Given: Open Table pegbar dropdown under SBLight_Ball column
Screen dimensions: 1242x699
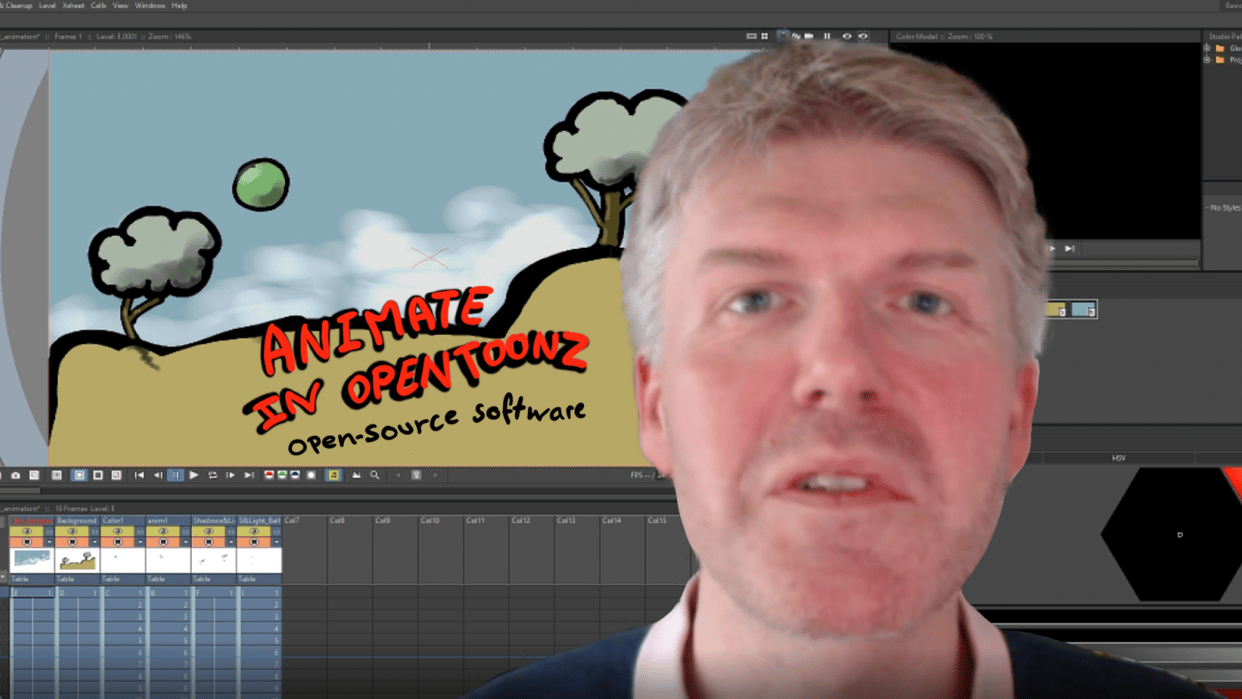Looking at the screenshot, I should pos(259,579).
